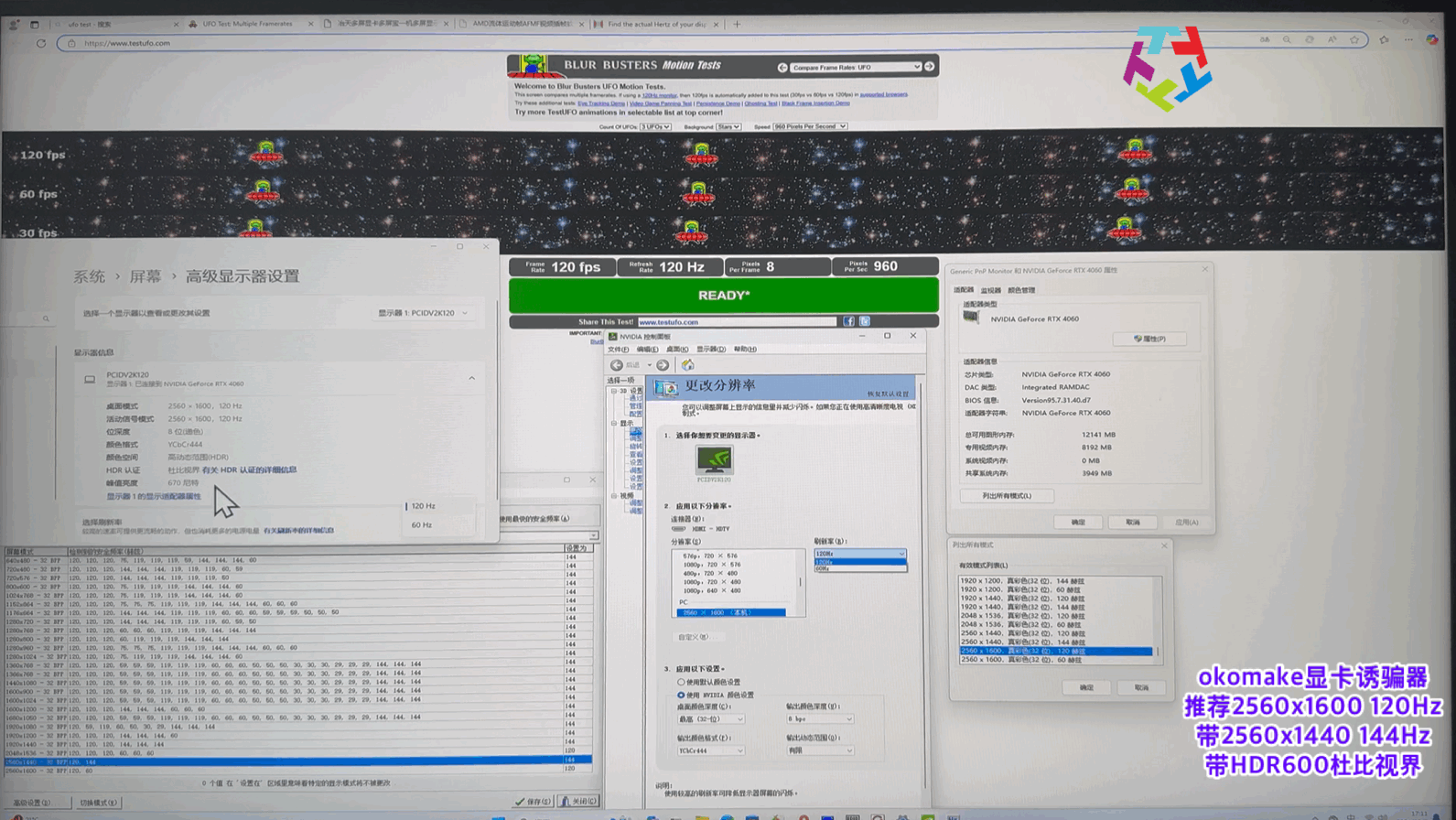Open output dynamic range dropdown in NVIDIA panel
The height and width of the screenshot is (820, 1456).
[x=820, y=750]
